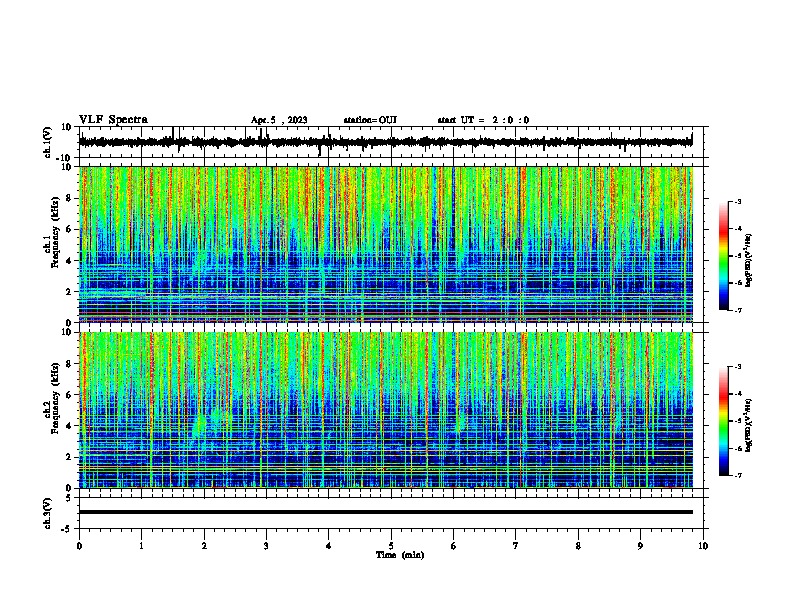This screenshot has height=612, width=792.
Task: Click the 'VLF Spectra' plot title
Action: [x=113, y=120]
